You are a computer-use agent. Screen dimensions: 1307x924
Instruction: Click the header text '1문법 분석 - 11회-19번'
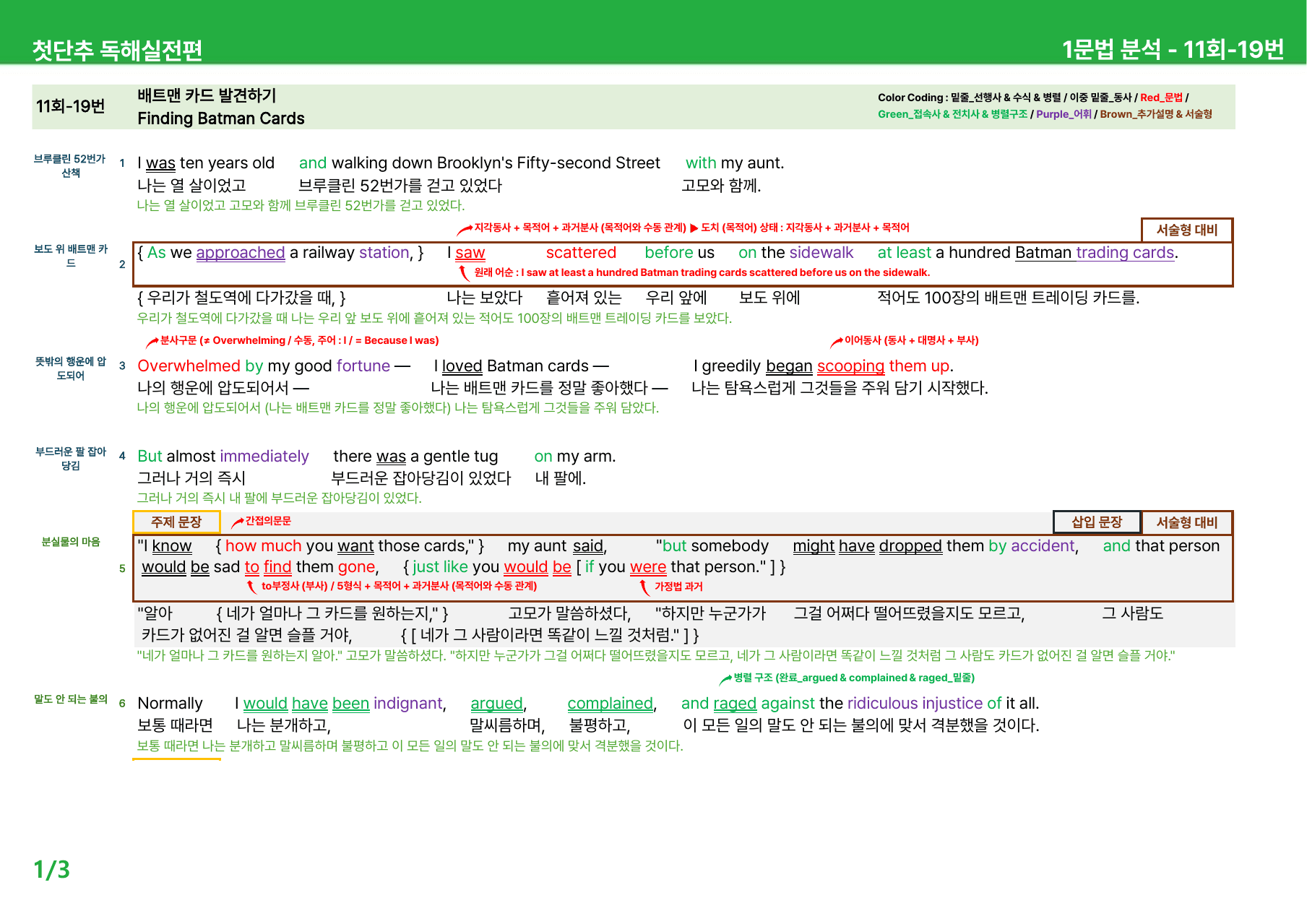(1173, 49)
